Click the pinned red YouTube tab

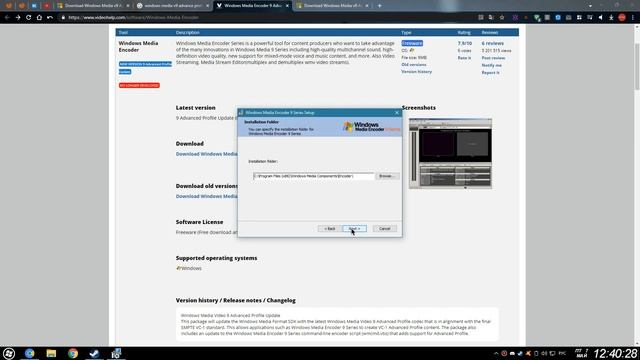click(x=47, y=6)
